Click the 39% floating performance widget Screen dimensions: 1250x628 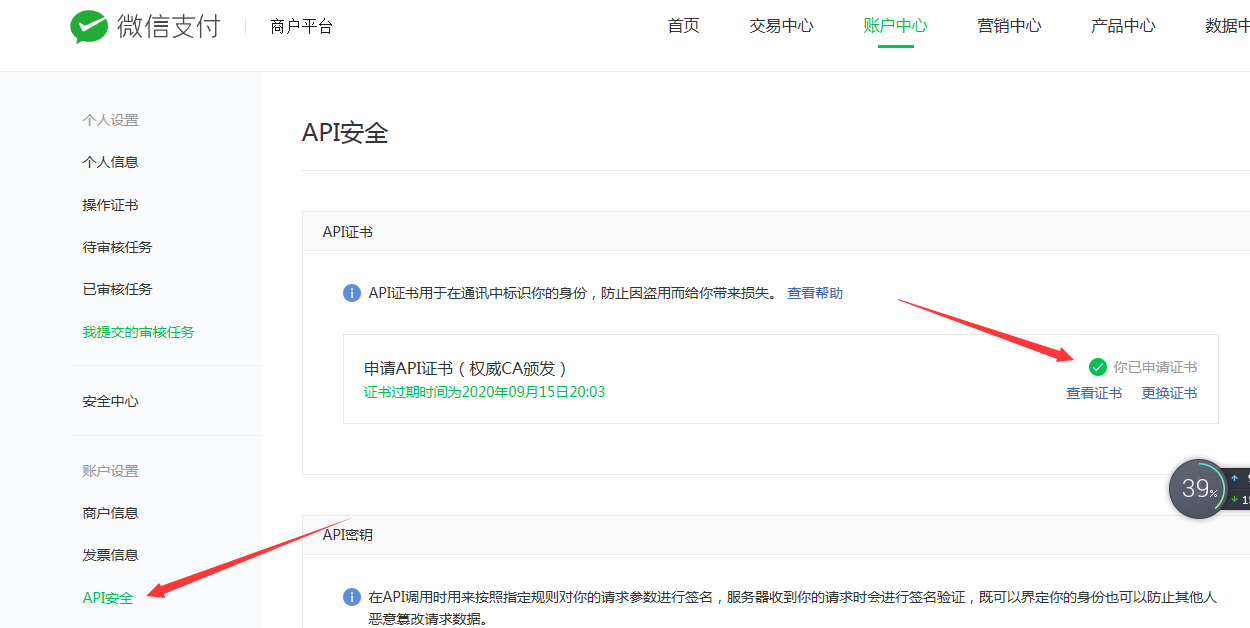coord(1198,489)
